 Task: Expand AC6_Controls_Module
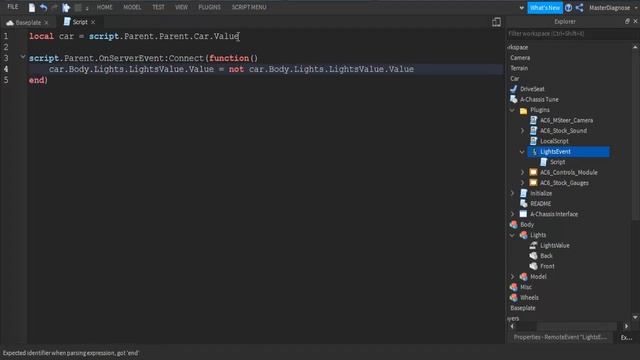point(522,172)
